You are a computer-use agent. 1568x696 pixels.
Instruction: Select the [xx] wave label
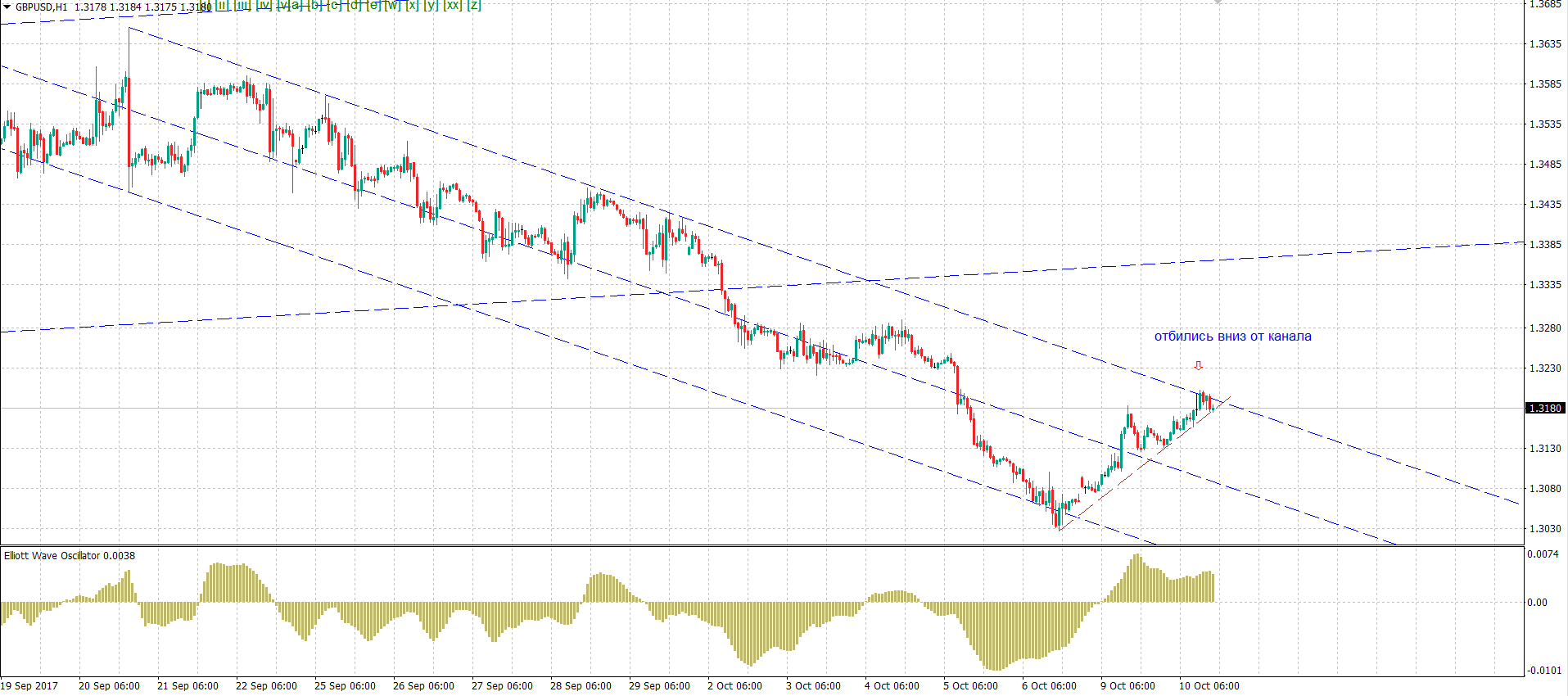[453, 6]
